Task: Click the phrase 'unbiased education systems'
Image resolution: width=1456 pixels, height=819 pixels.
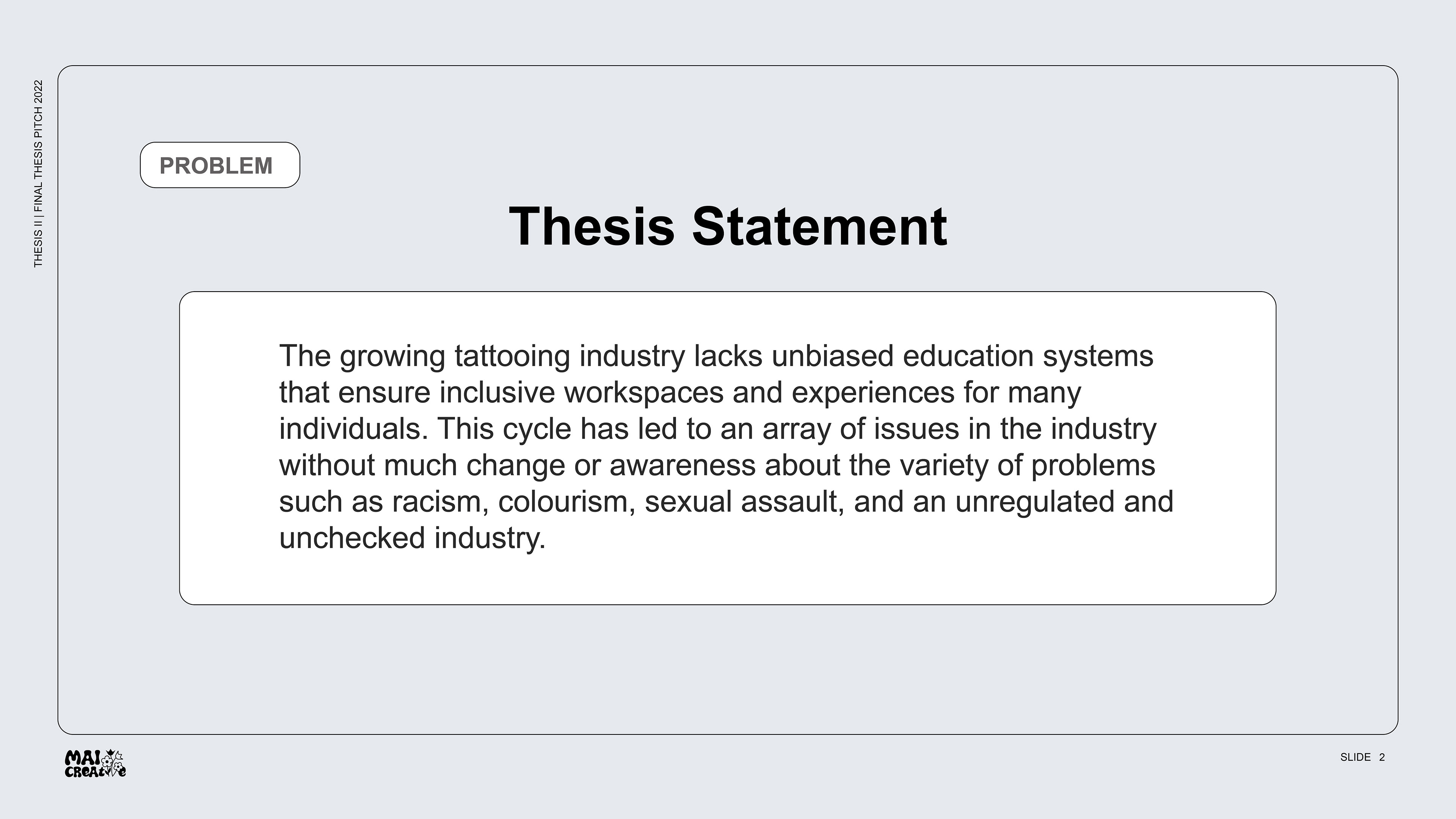Action: pyautogui.click(x=963, y=357)
